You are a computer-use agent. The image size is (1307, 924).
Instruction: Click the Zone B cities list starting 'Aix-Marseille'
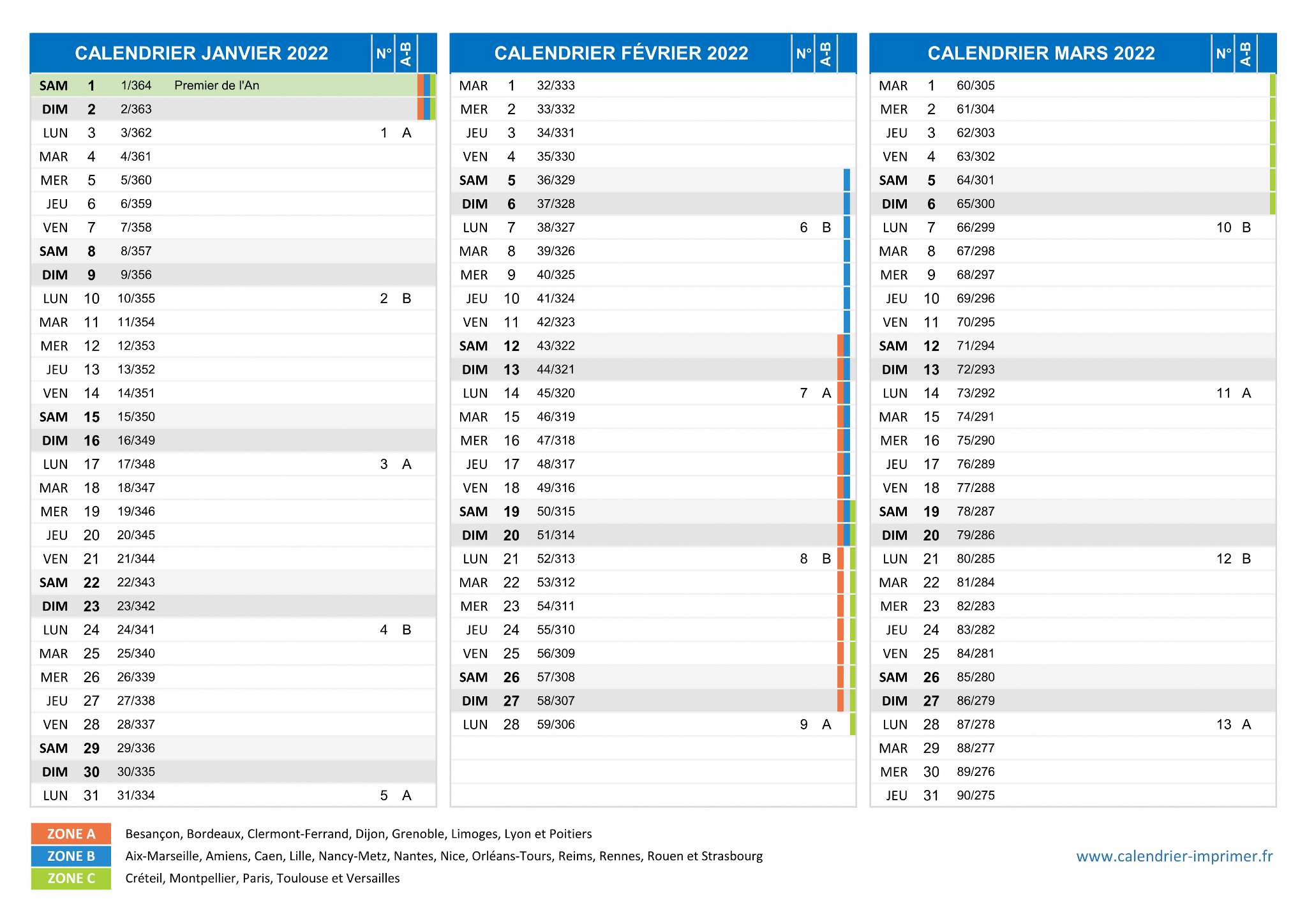coord(444,856)
